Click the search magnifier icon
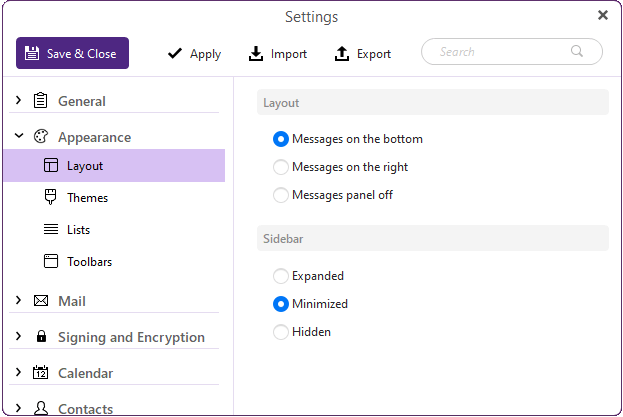 pos(577,52)
